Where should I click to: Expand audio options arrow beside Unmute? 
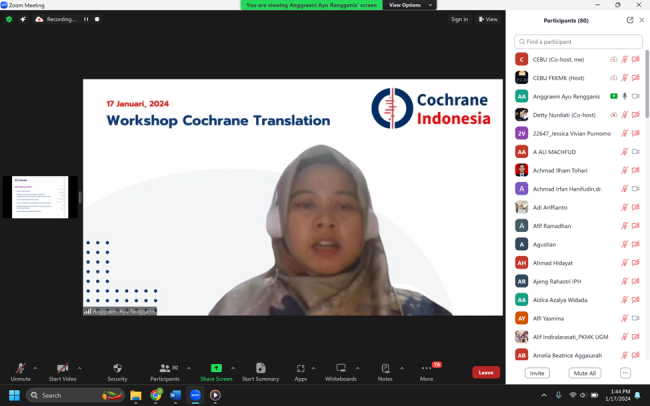click(35, 368)
